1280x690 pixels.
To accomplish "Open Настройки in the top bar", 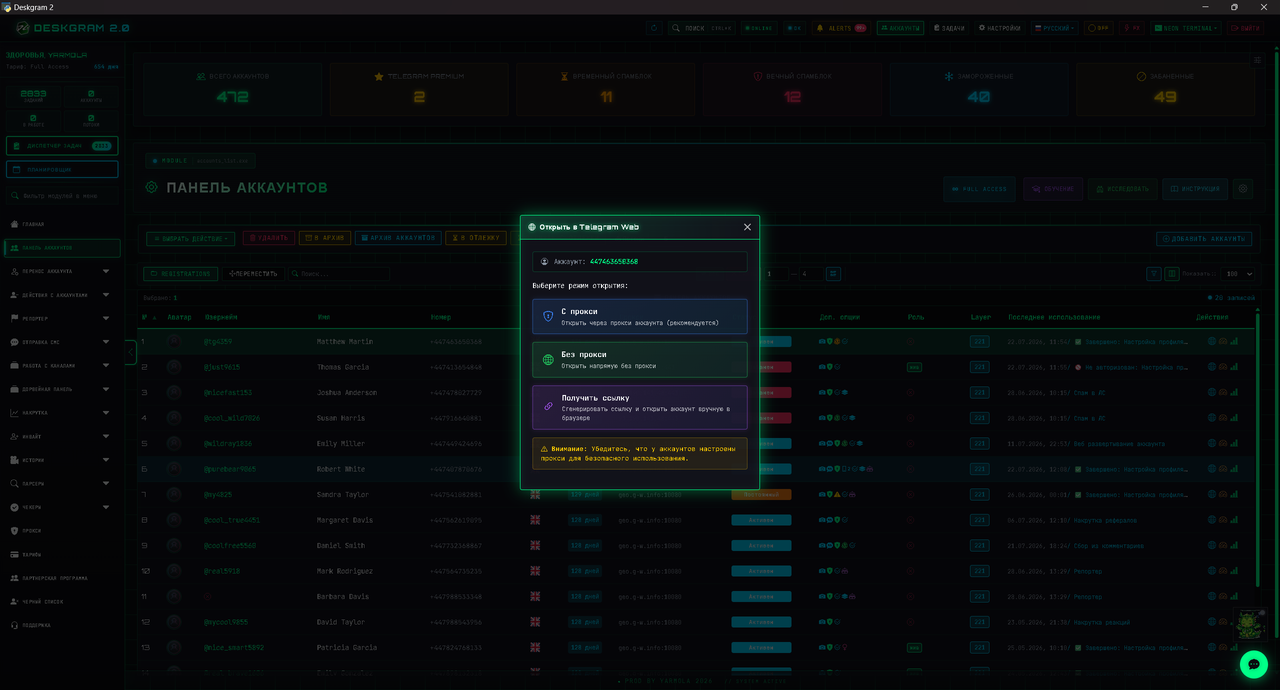I will (x=1000, y=28).
